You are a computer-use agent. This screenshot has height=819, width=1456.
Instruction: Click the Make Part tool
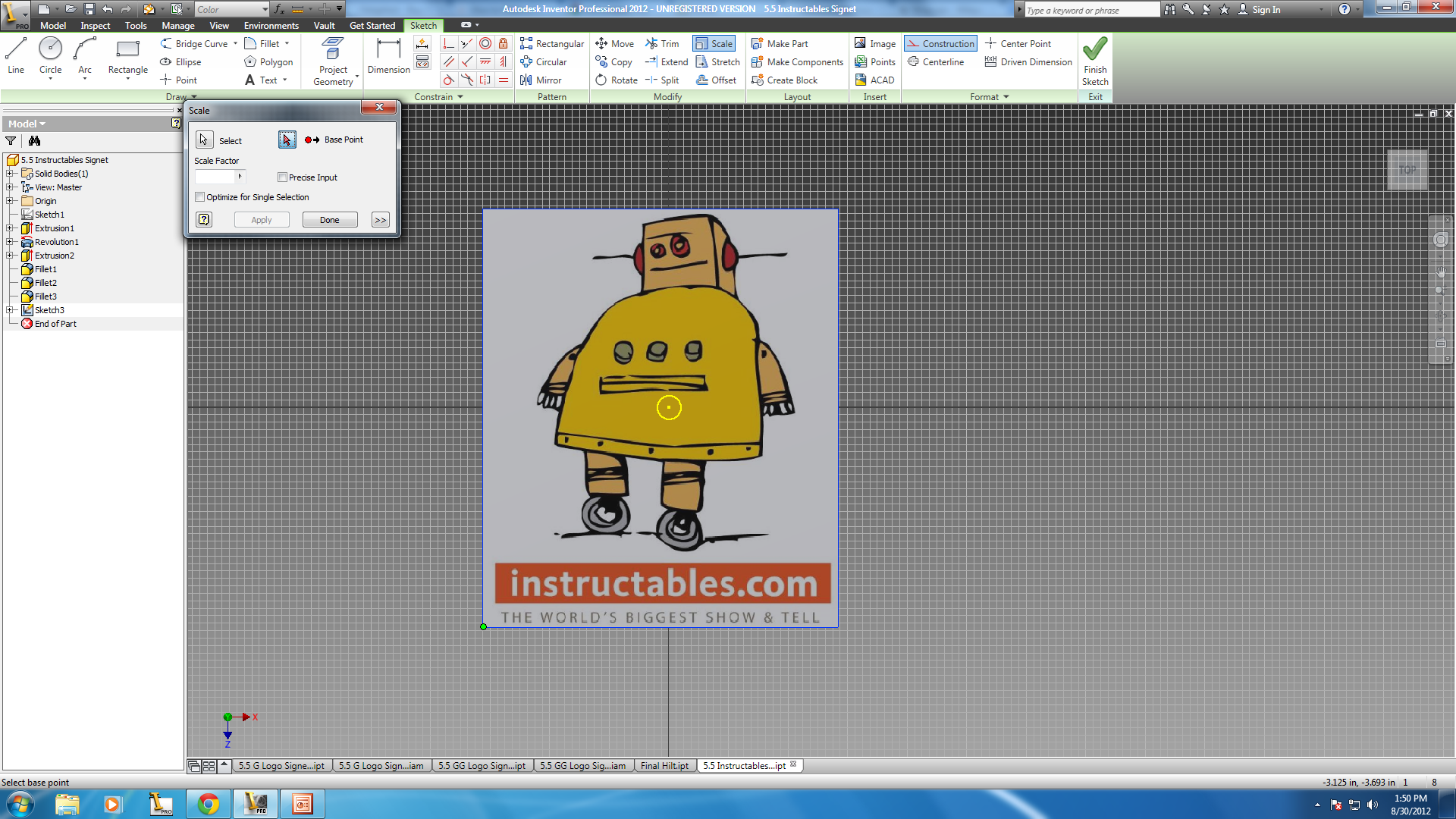point(780,44)
